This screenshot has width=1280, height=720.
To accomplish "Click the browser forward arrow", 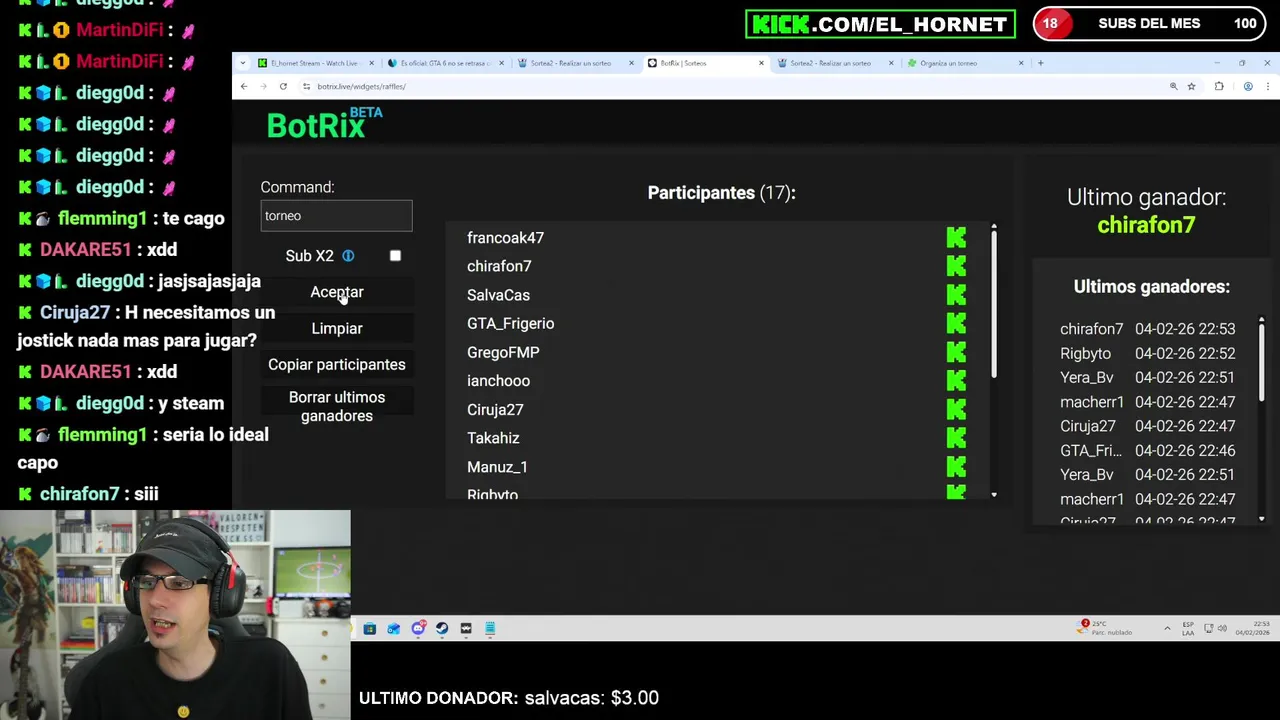I will (263, 87).
